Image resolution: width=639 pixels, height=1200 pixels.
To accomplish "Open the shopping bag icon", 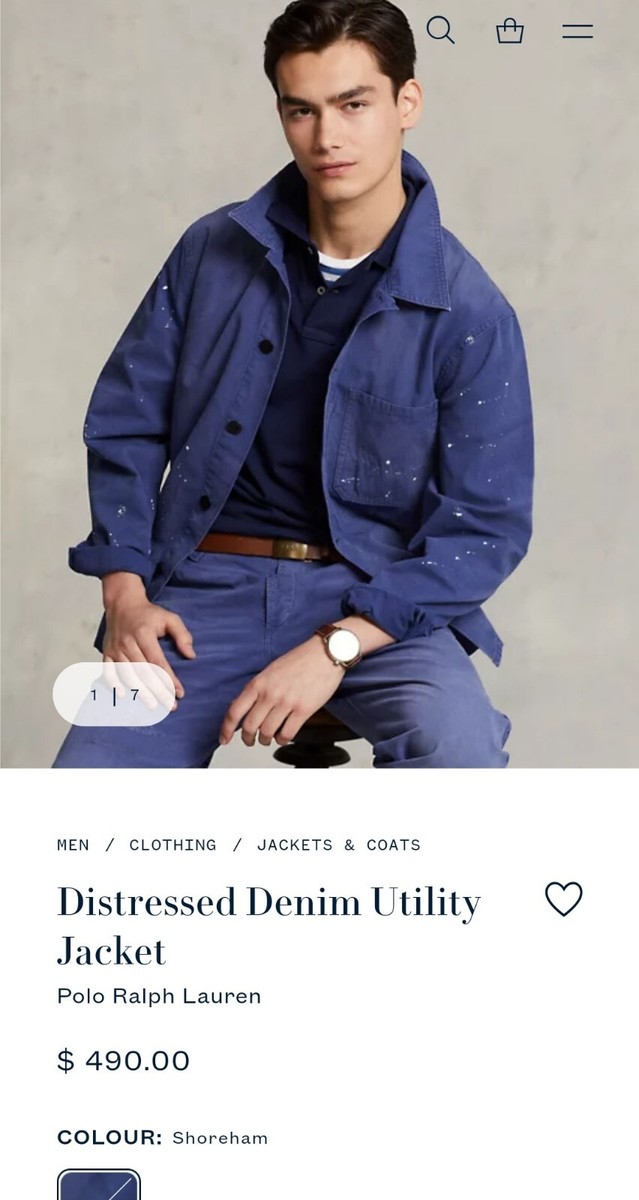I will [510, 30].
